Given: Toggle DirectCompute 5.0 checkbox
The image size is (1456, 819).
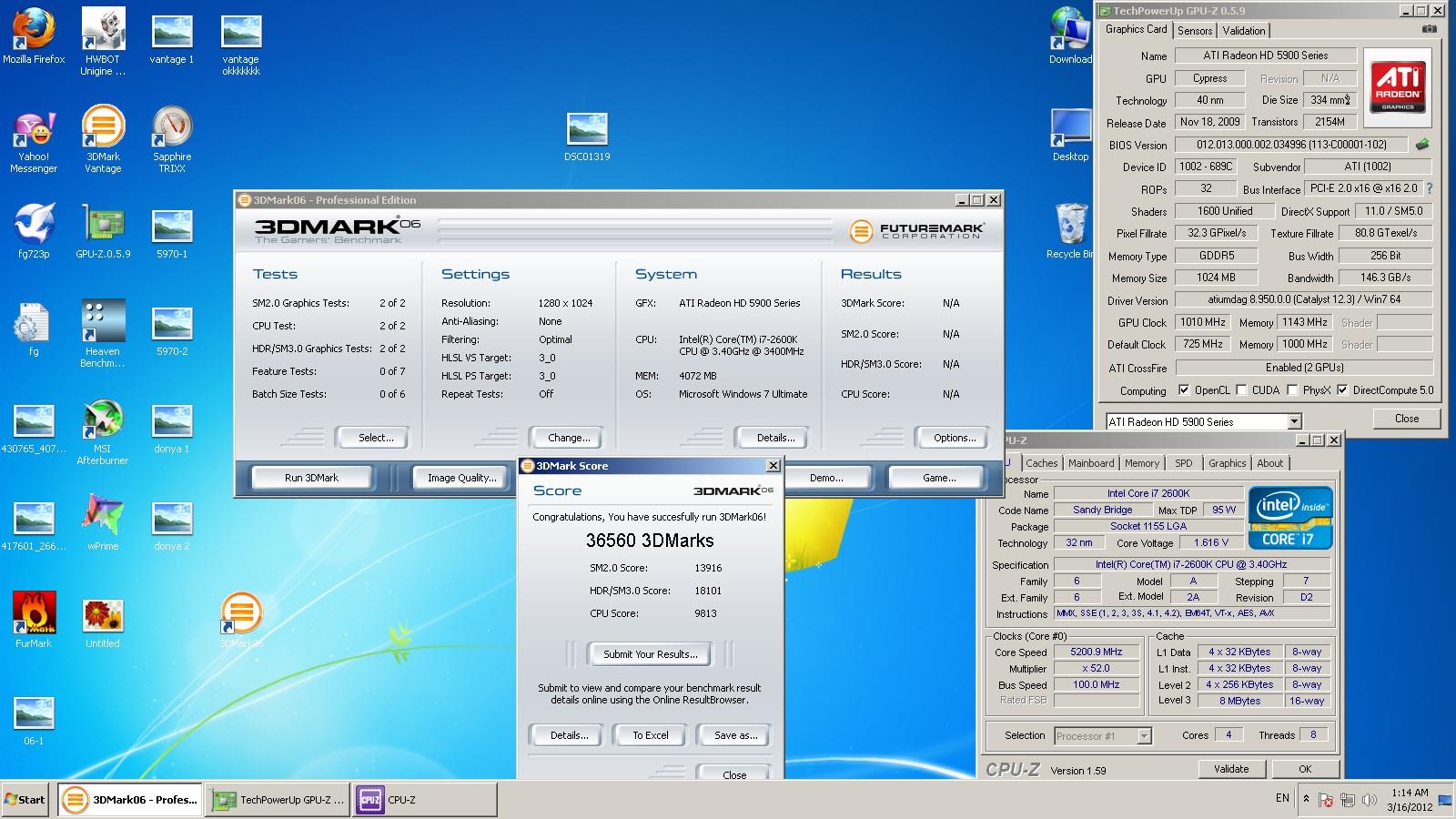Looking at the screenshot, I should point(1342,389).
